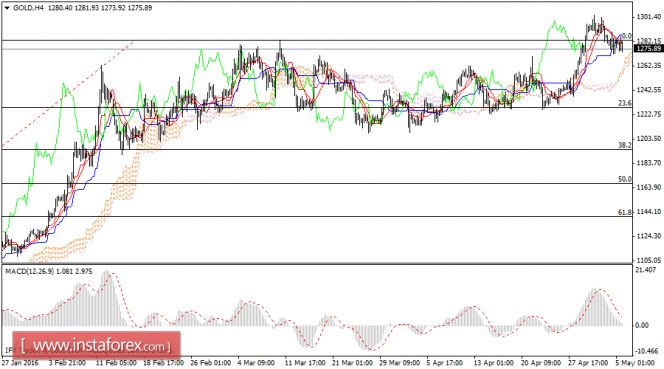
Task: Click the 18 Feb 17:00 date label
Action: point(163,363)
